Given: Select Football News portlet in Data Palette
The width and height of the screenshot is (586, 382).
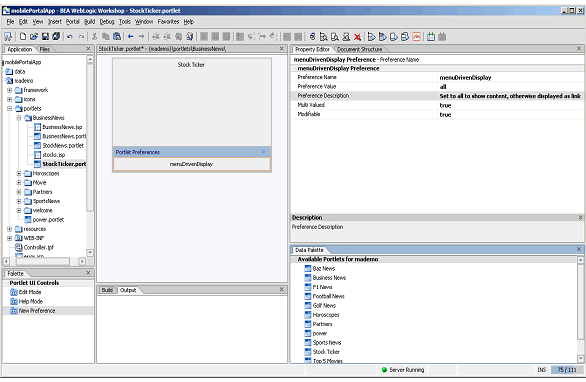Looking at the screenshot, I should point(325,297).
